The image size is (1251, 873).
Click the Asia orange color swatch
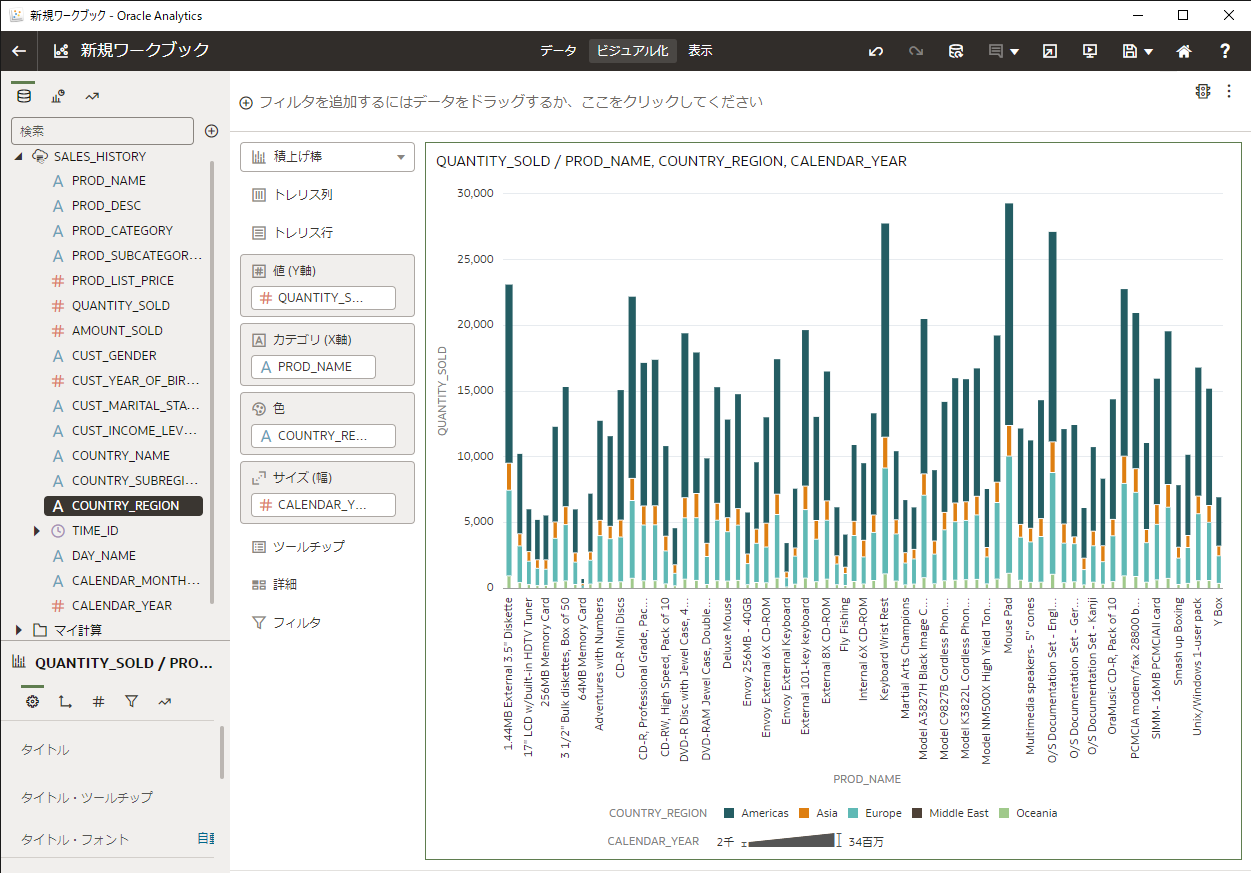(805, 813)
